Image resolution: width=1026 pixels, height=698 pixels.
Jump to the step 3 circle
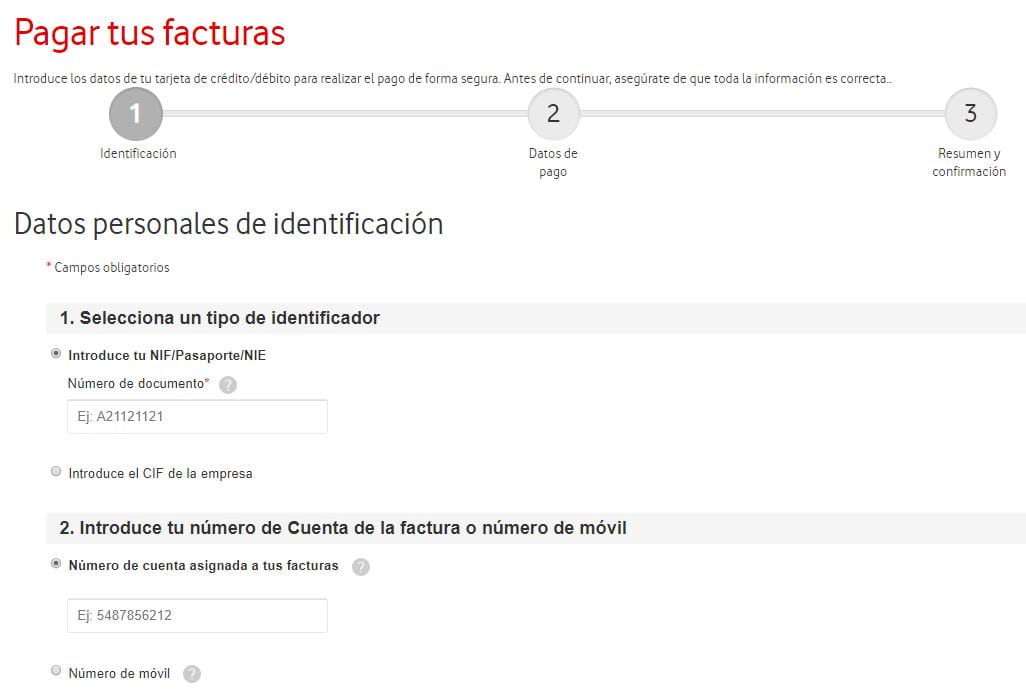click(970, 115)
